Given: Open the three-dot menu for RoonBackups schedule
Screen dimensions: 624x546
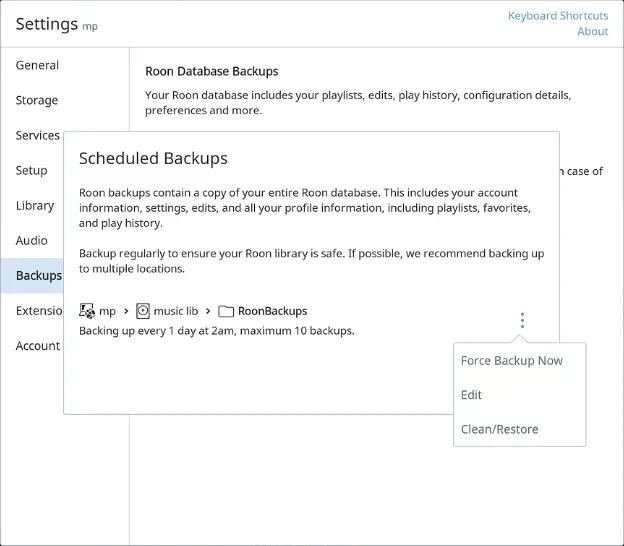Looking at the screenshot, I should click(x=522, y=320).
